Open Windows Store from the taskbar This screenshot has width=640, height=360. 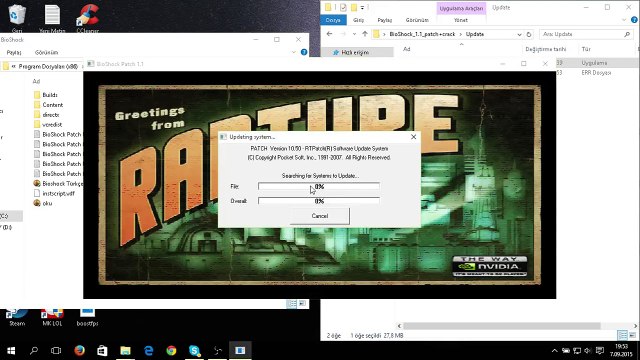tap(102, 350)
